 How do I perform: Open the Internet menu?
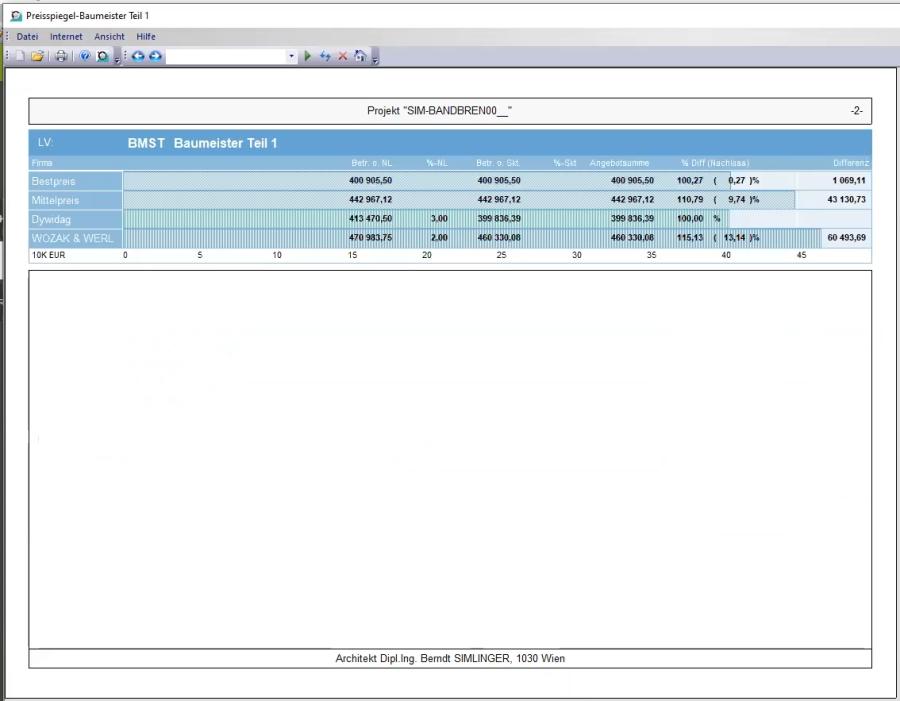tap(66, 36)
